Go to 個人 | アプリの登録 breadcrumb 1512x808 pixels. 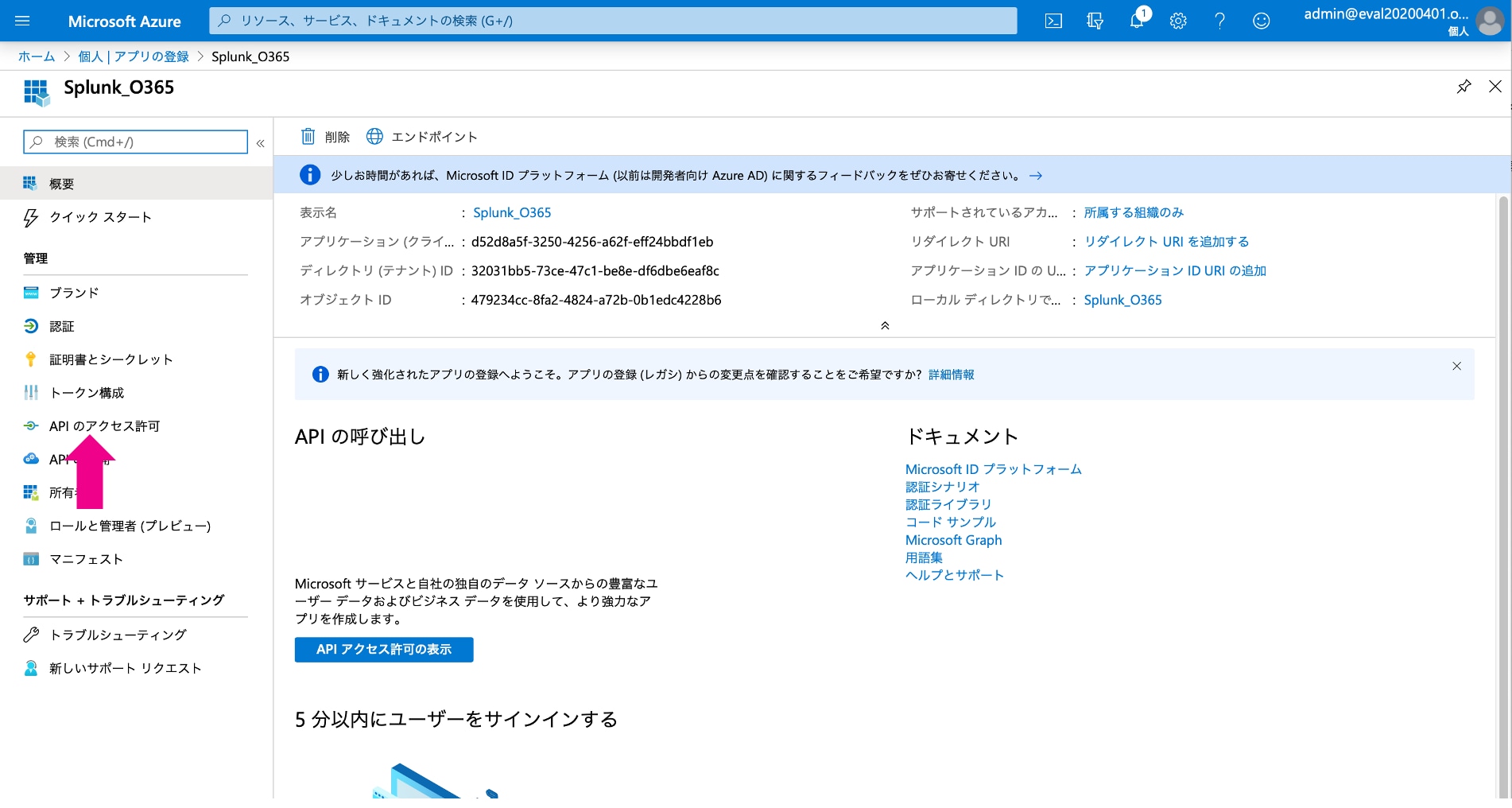pyautogui.click(x=134, y=56)
